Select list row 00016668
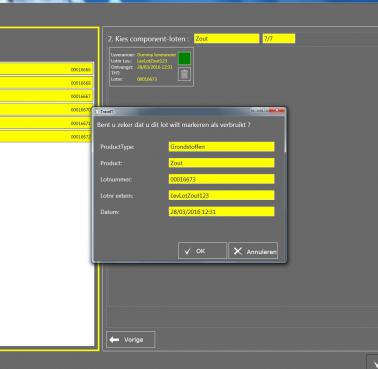Viewport: 378px width, 369px height. 46,83
